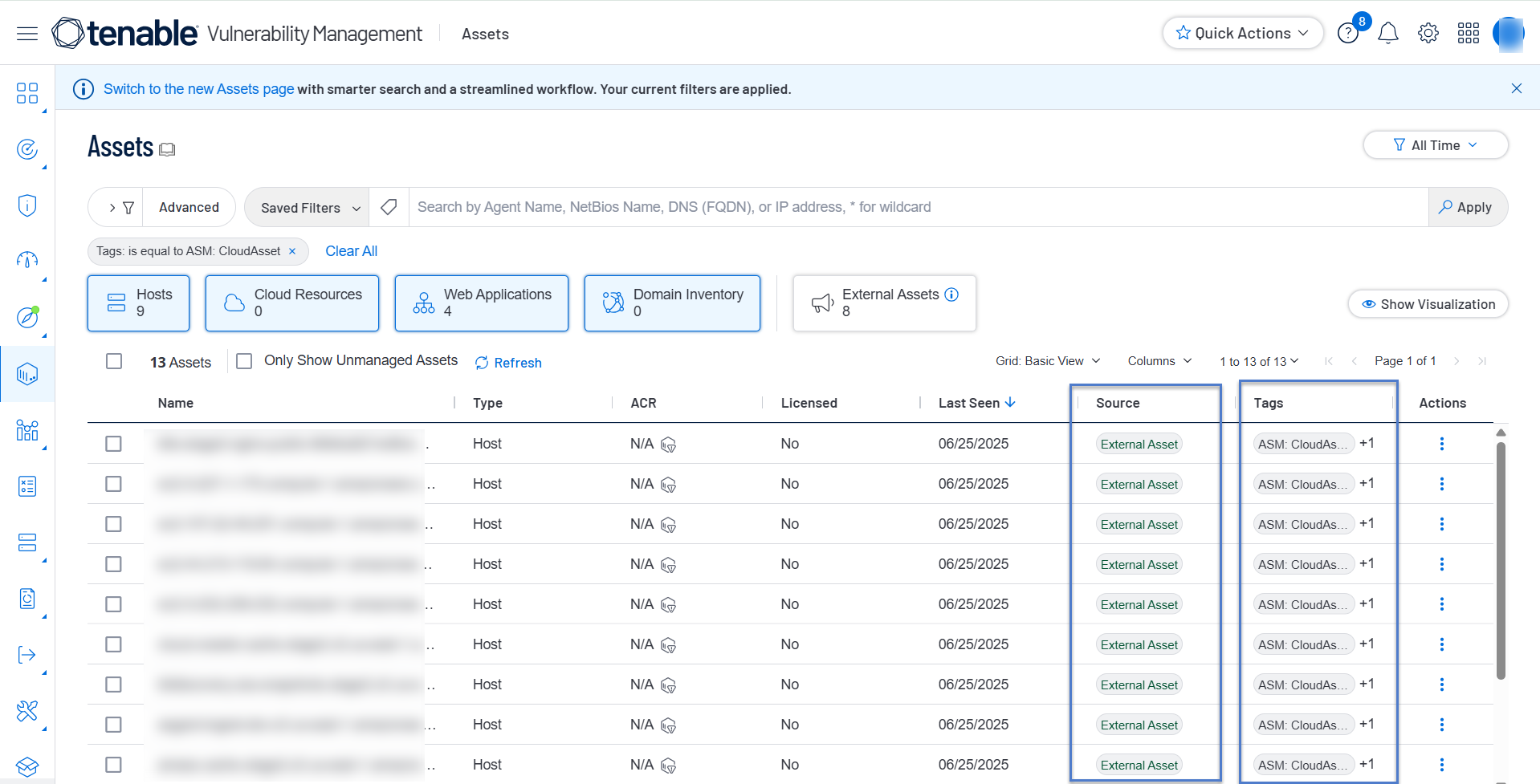Viewport: 1540px width, 784px height.
Task: Open the Dashboards sidebar icon
Action: coord(27,93)
